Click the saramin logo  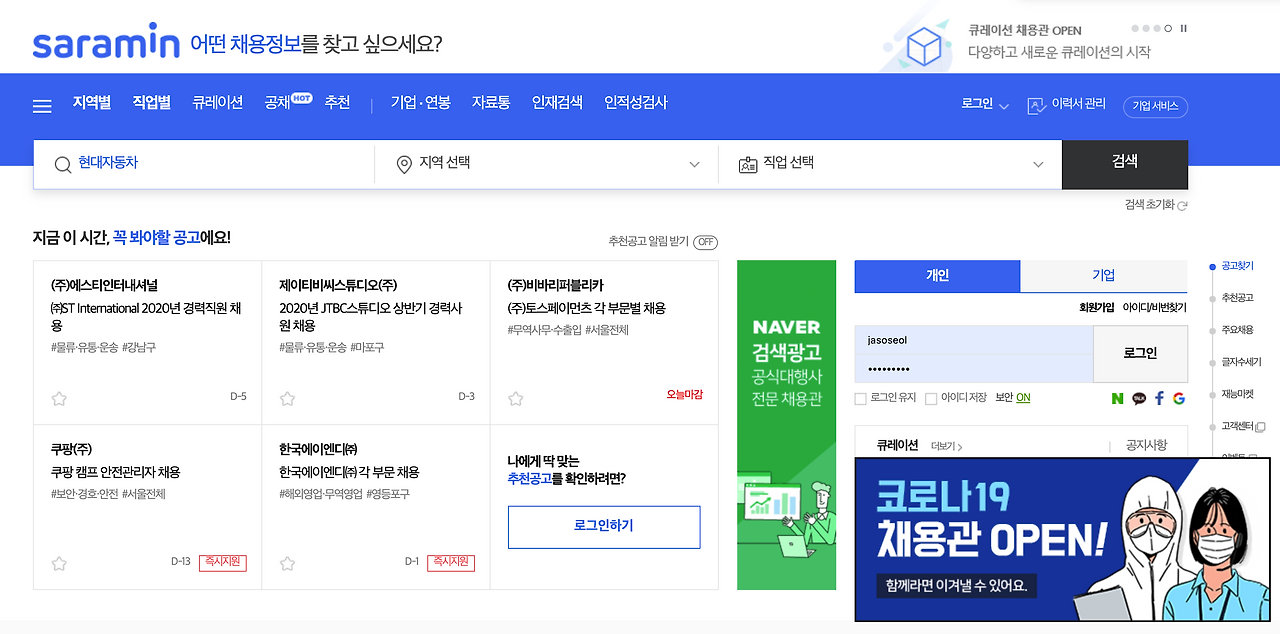pyautogui.click(x=106, y=43)
